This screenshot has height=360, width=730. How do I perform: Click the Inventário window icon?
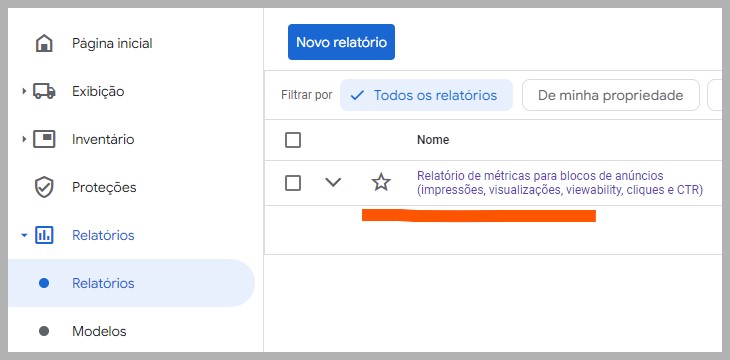[44, 139]
